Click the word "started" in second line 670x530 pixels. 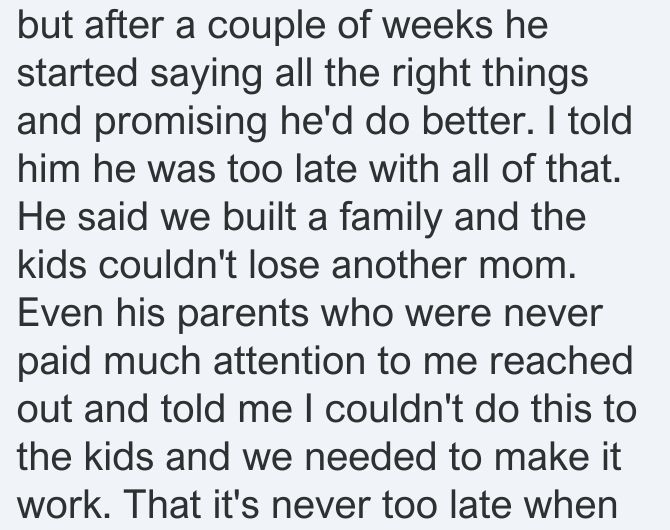pyautogui.click(x=77, y=73)
